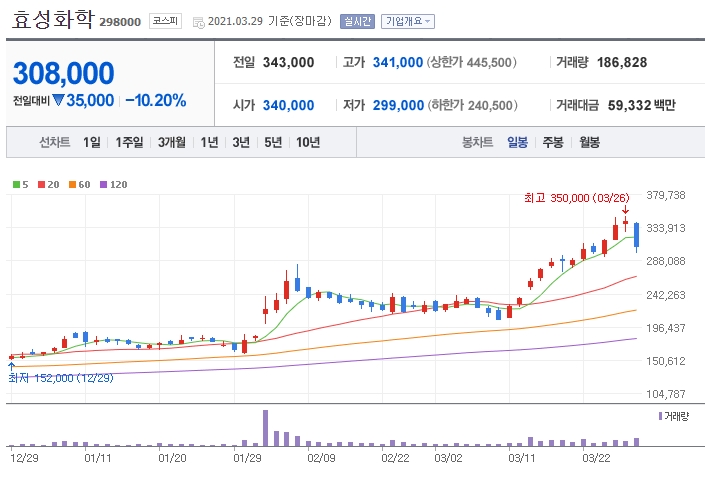Screen dimensions: 705x481
Task: Select the 1주일 line chart tab
Action: point(129,143)
